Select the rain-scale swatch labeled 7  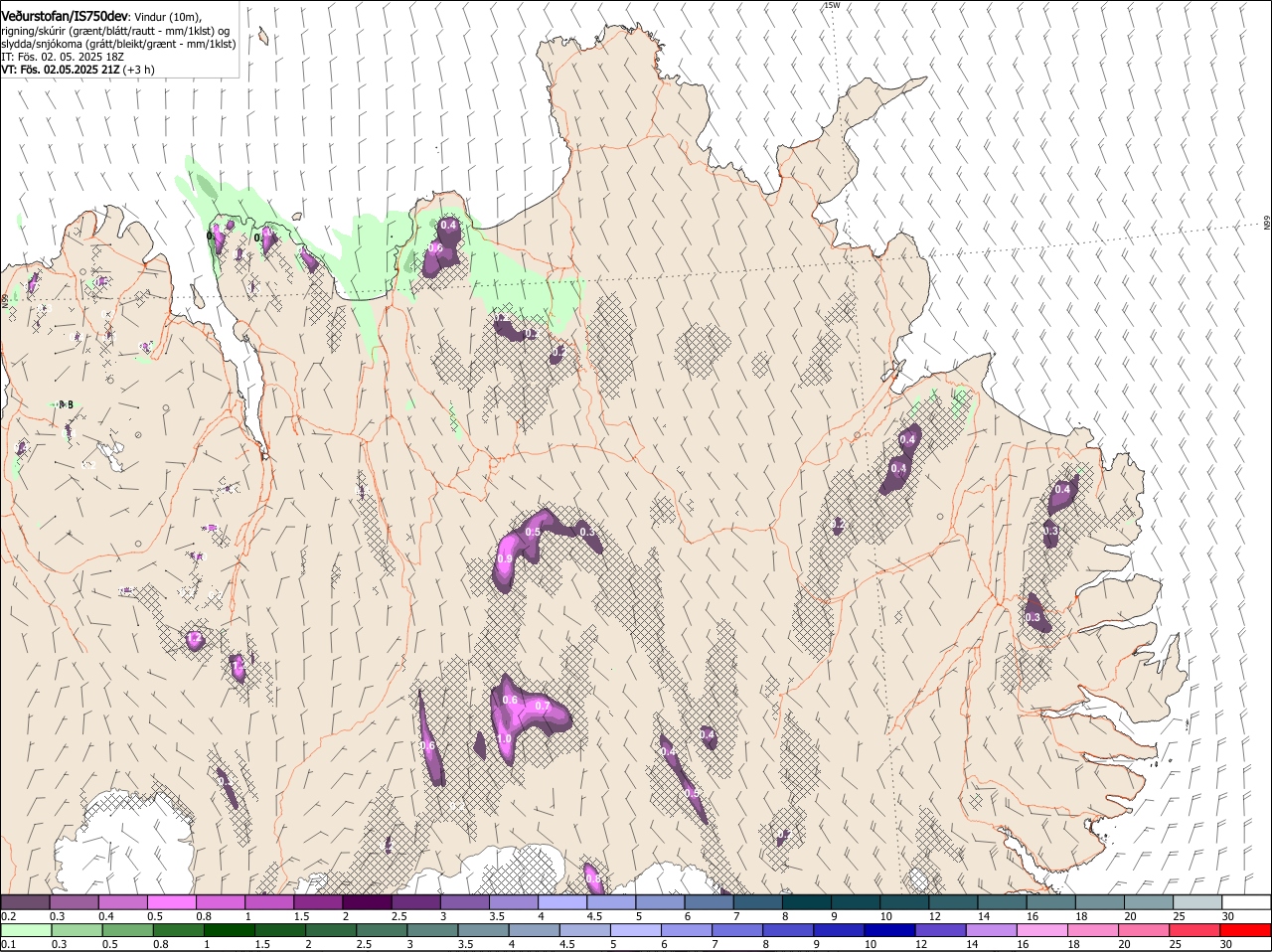coord(738,930)
